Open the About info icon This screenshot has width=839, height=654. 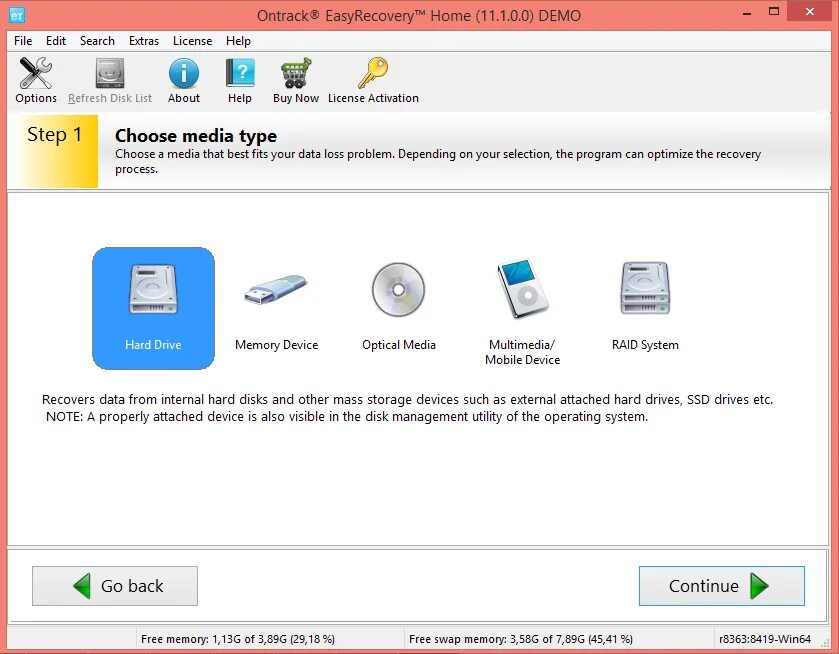coord(184,73)
